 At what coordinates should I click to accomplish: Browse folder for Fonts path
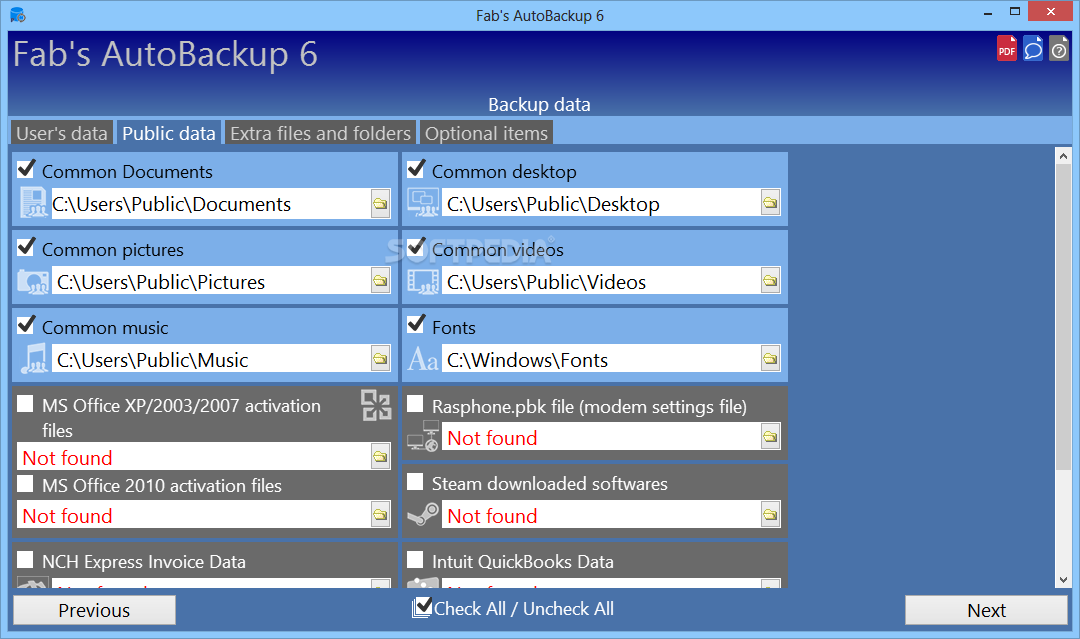click(770, 359)
